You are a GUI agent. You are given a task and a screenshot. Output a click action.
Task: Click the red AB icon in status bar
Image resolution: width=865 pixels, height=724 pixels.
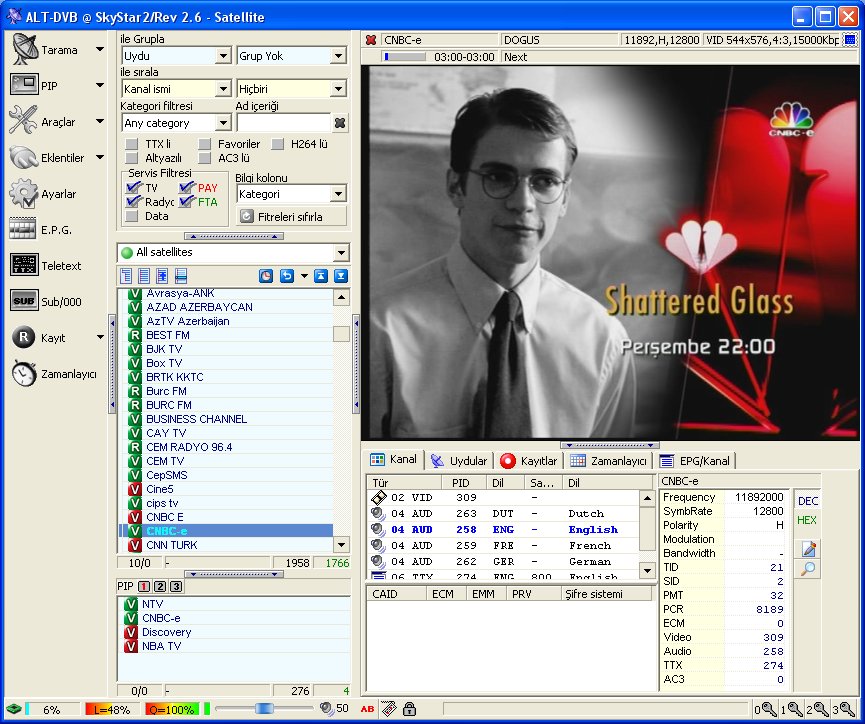[367, 709]
